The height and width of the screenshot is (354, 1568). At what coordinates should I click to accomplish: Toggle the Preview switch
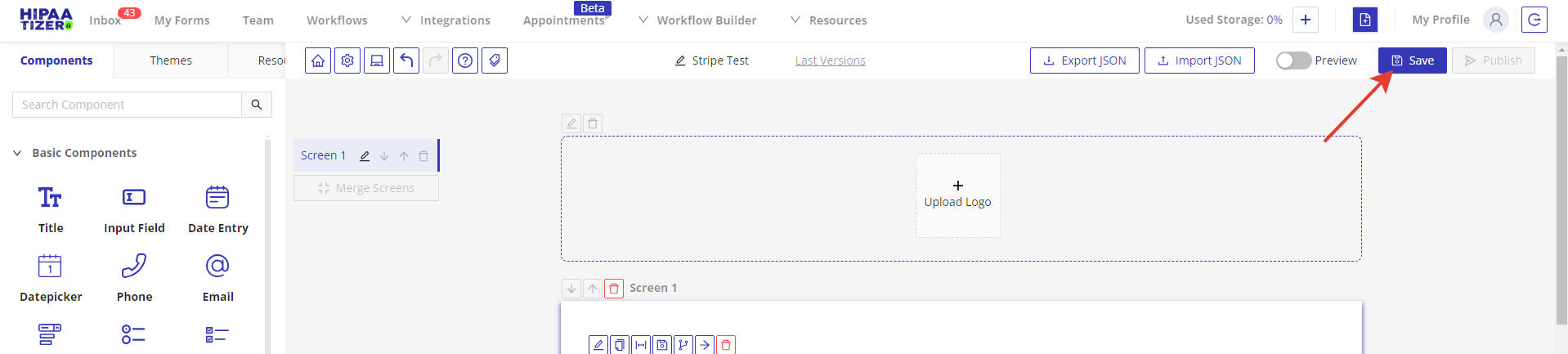1293,60
